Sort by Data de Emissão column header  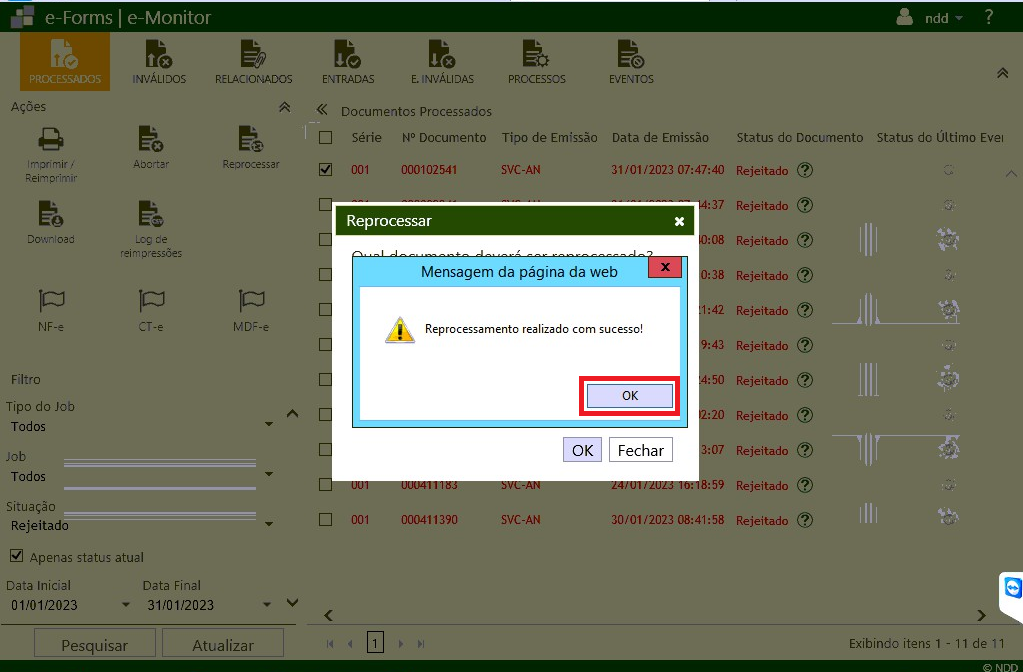tap(660, 138)
